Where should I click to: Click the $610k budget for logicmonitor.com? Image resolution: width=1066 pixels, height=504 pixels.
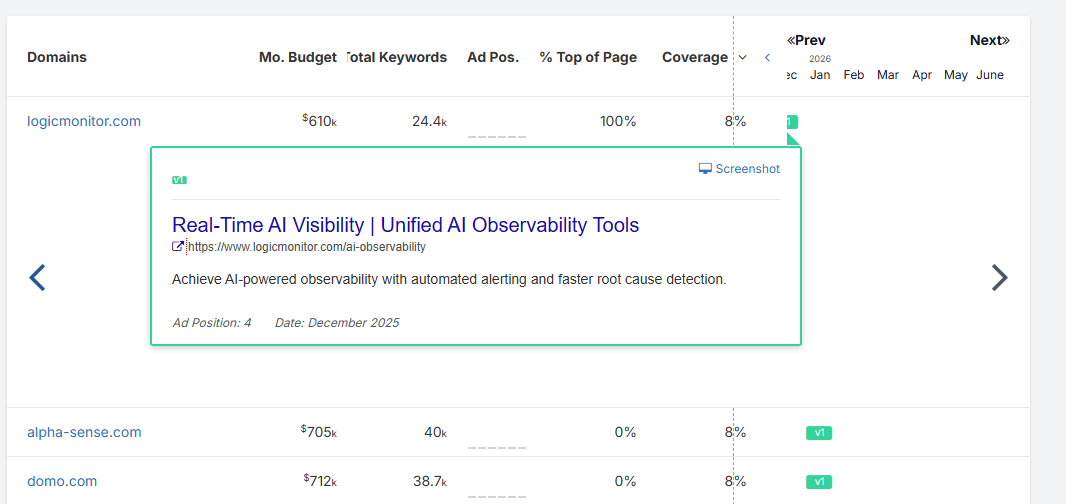320,121
